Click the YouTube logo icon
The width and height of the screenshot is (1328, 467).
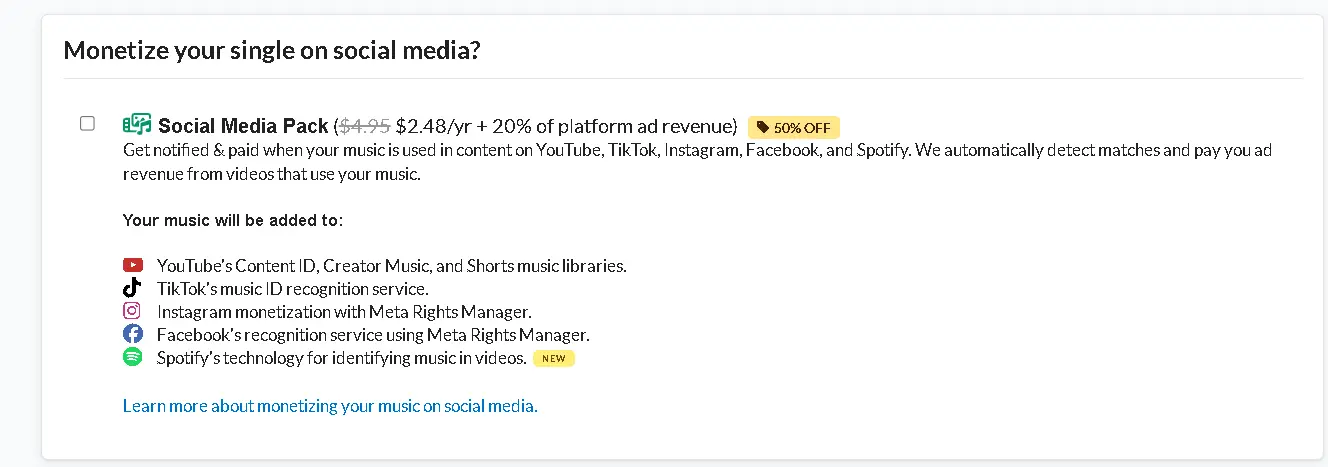(x=133, y=266)
